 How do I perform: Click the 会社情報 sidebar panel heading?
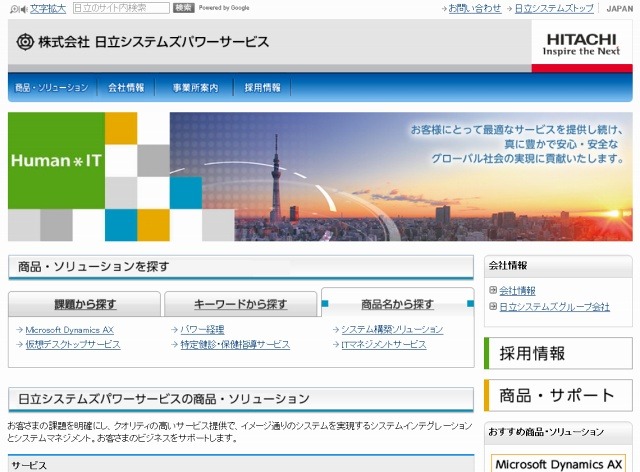coord(508,266)
